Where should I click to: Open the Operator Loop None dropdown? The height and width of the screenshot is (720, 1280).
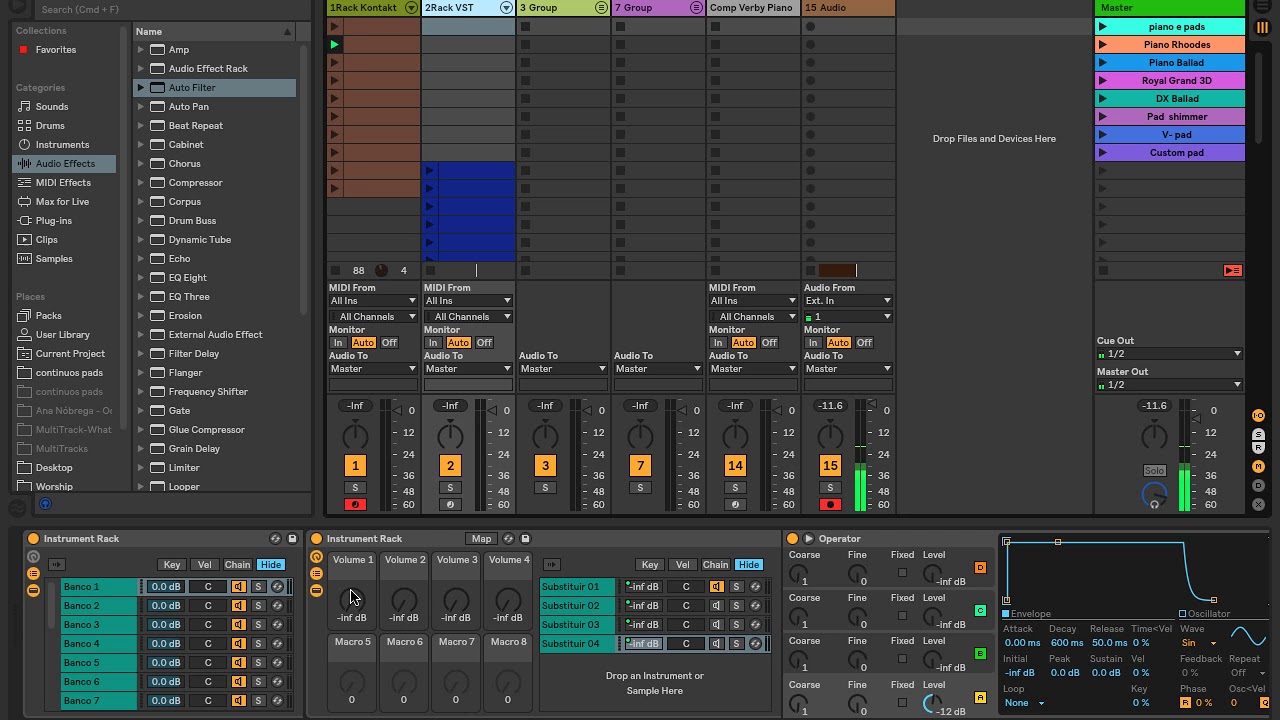tap(1025, 703)
